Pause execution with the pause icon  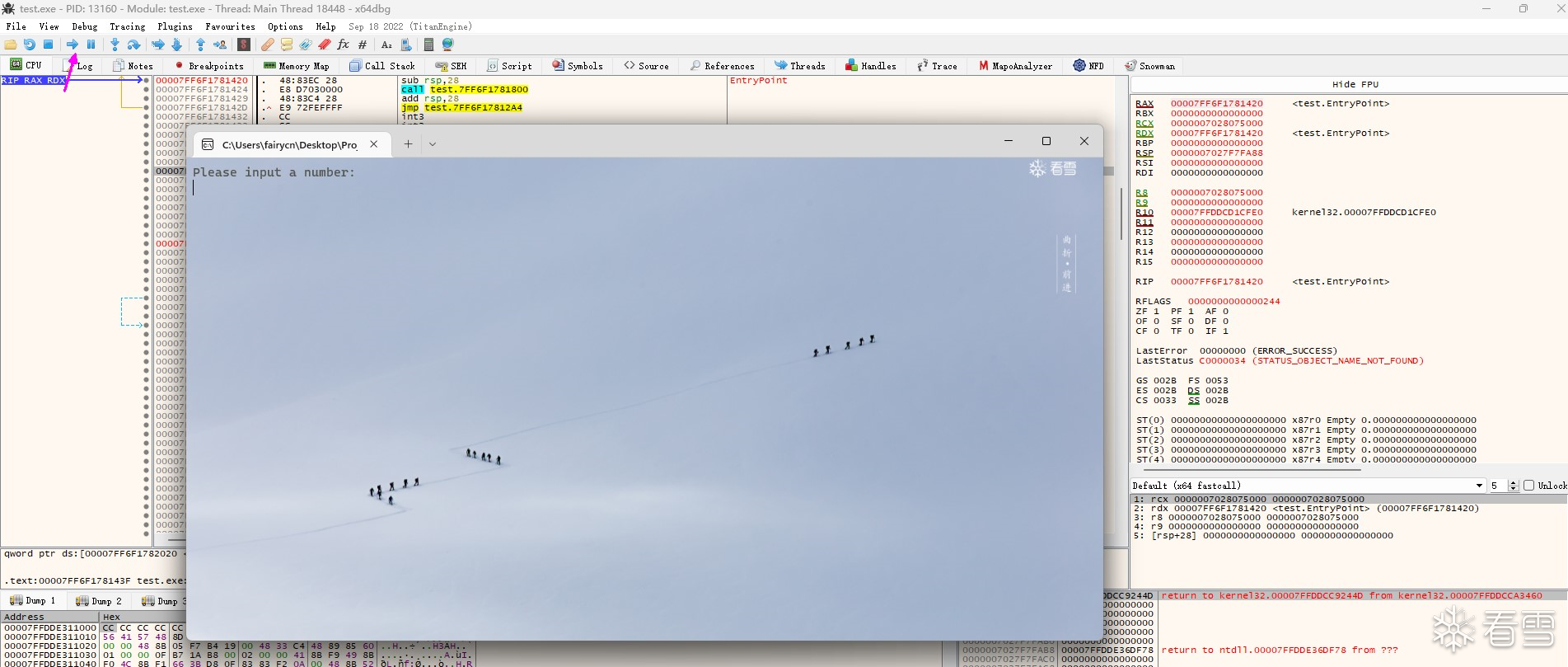coord(91,45)
